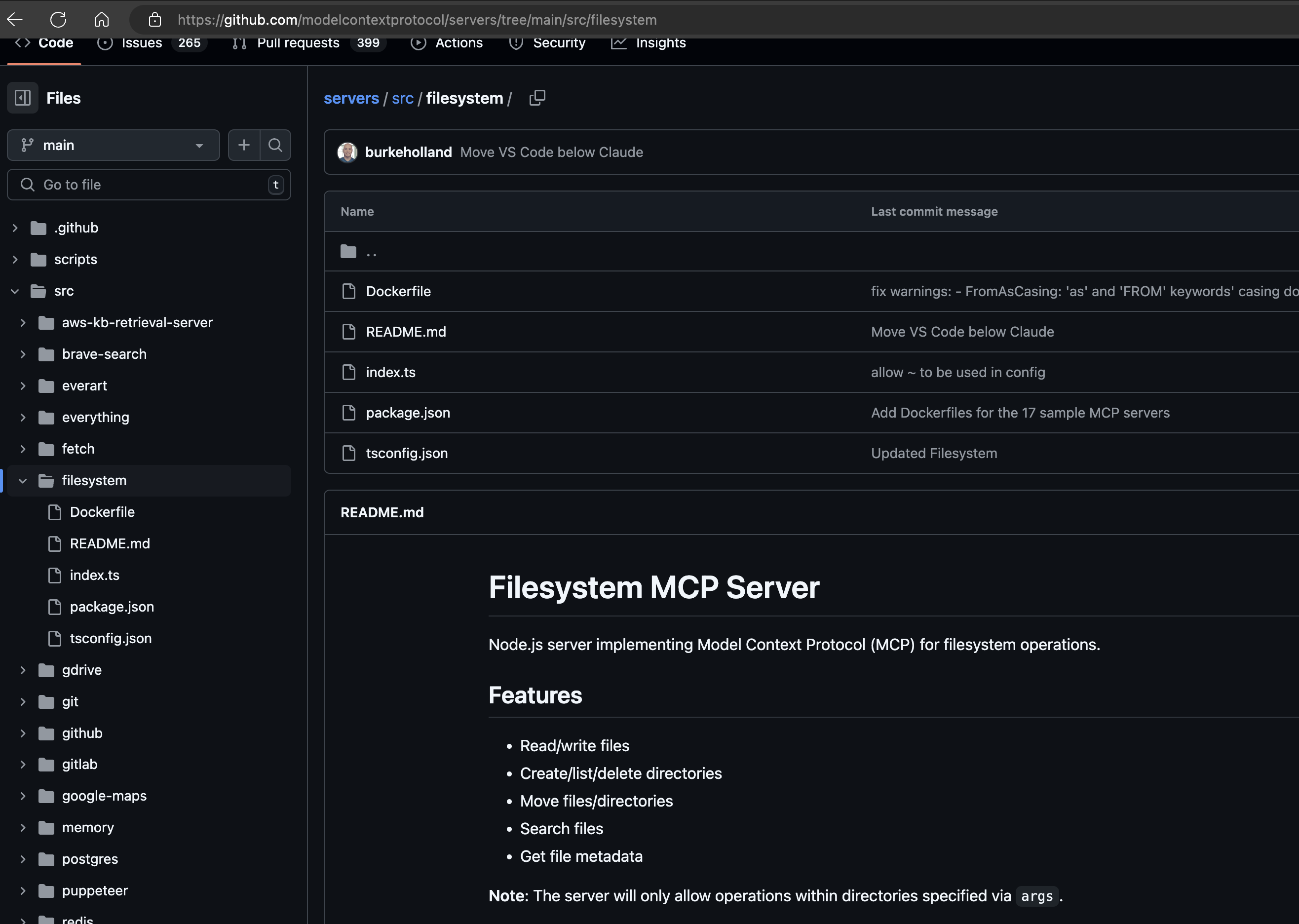Click the puppeteer folder icon in the sidebar

coord(46,890)
